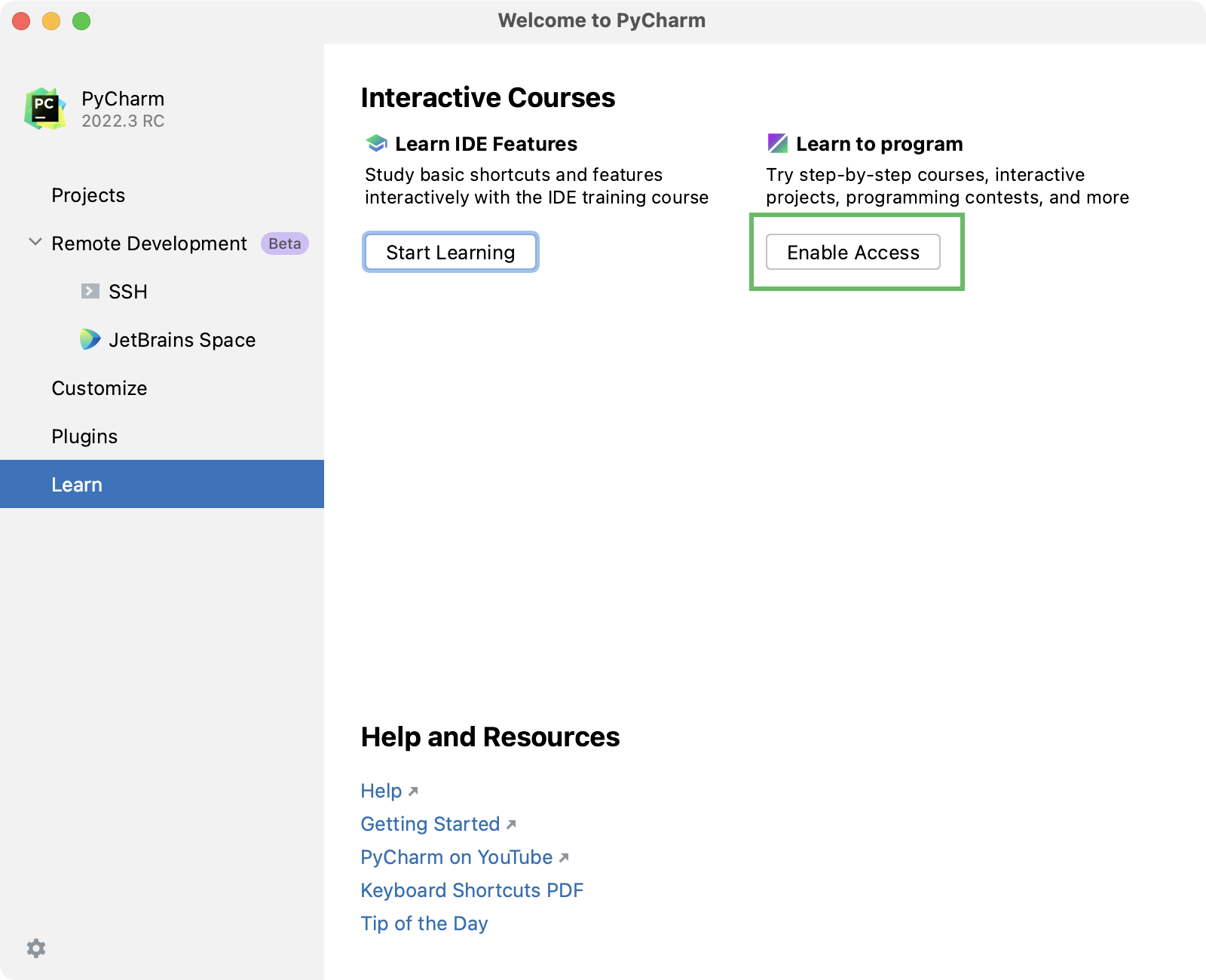Collapse the Remote Development section
1206x980 pixels.
34,241
